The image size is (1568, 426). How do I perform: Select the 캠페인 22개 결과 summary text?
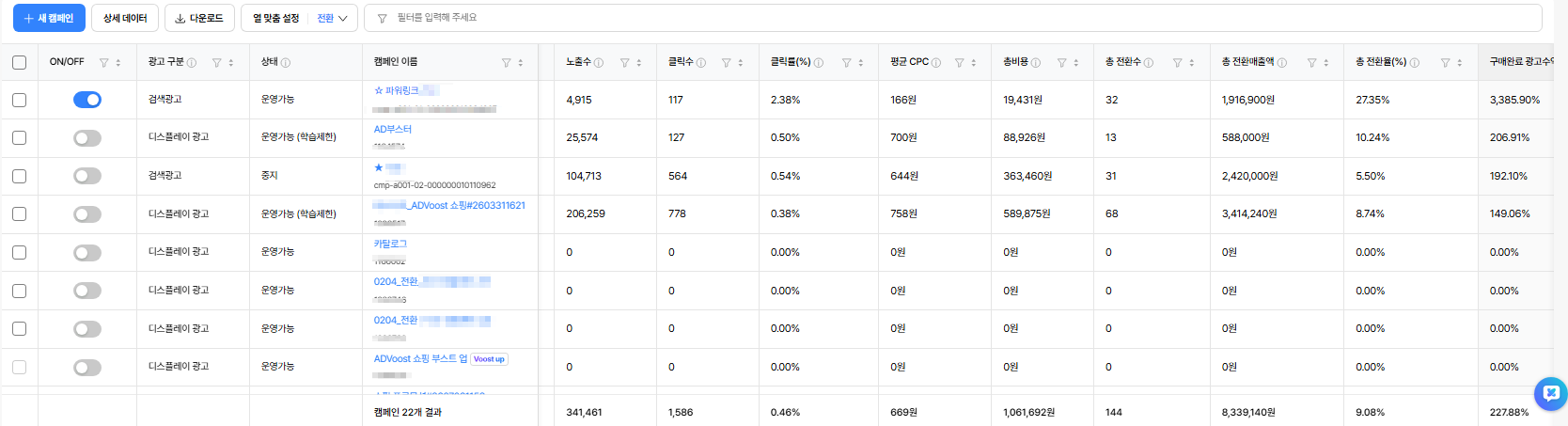click(408, 413)
